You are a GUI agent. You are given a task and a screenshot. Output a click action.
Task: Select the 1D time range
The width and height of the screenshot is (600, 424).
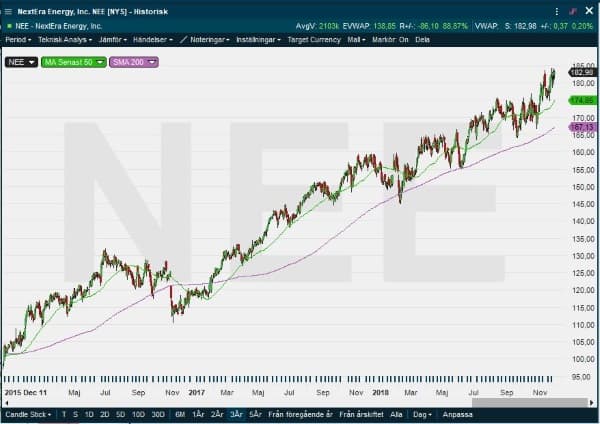pyautogui.click(x=89, y=414)
